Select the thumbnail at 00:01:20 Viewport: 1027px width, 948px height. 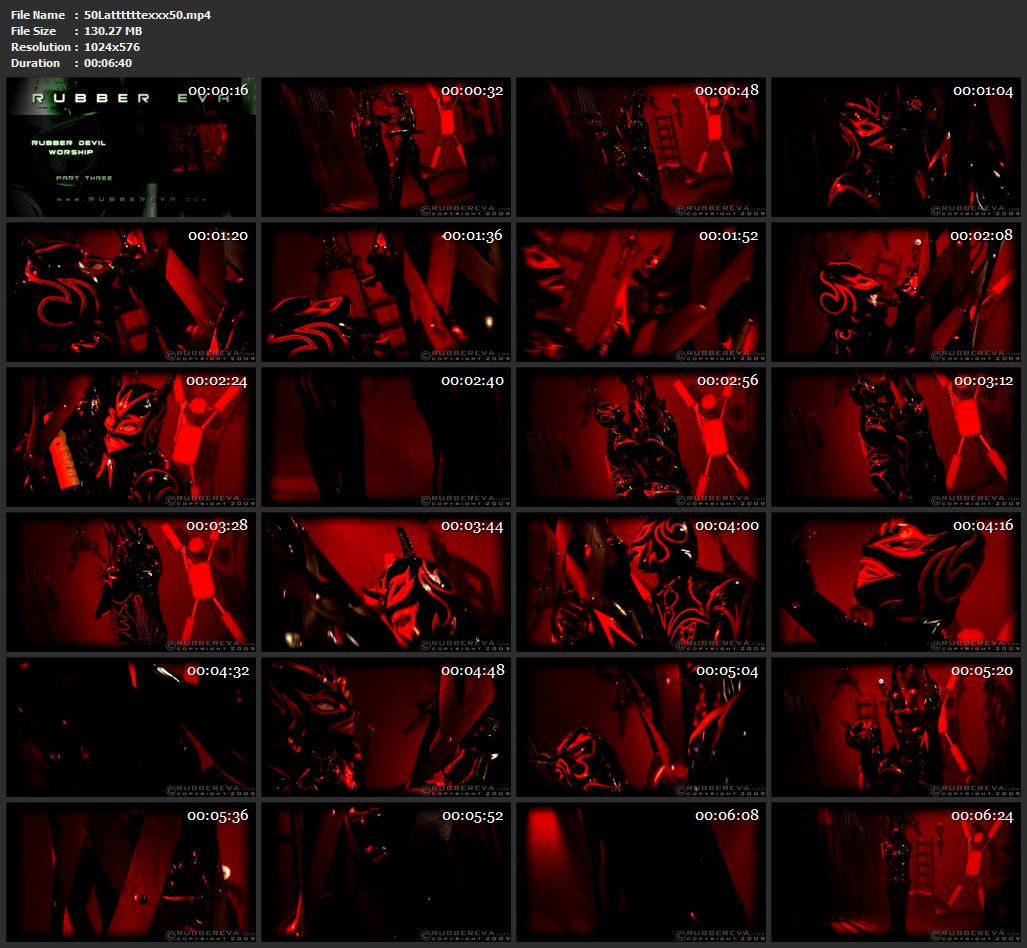(x=131, y=292)
